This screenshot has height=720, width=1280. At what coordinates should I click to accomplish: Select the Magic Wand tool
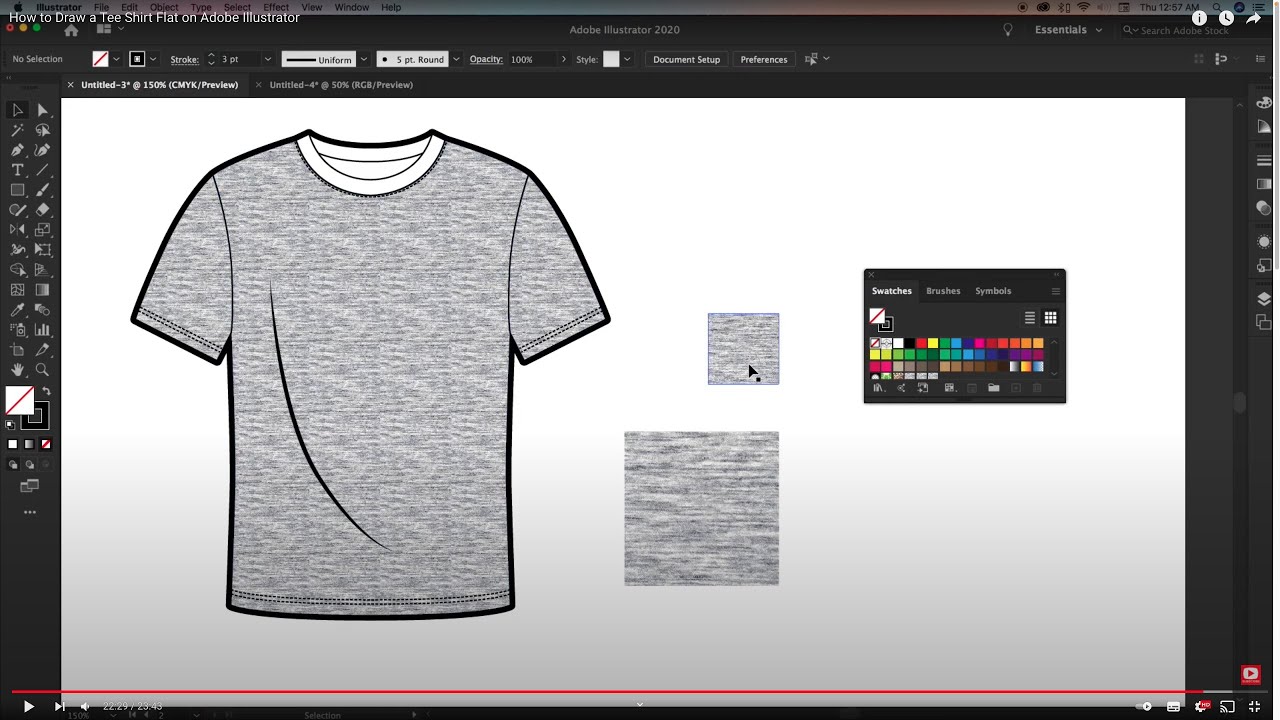[17, 130]
